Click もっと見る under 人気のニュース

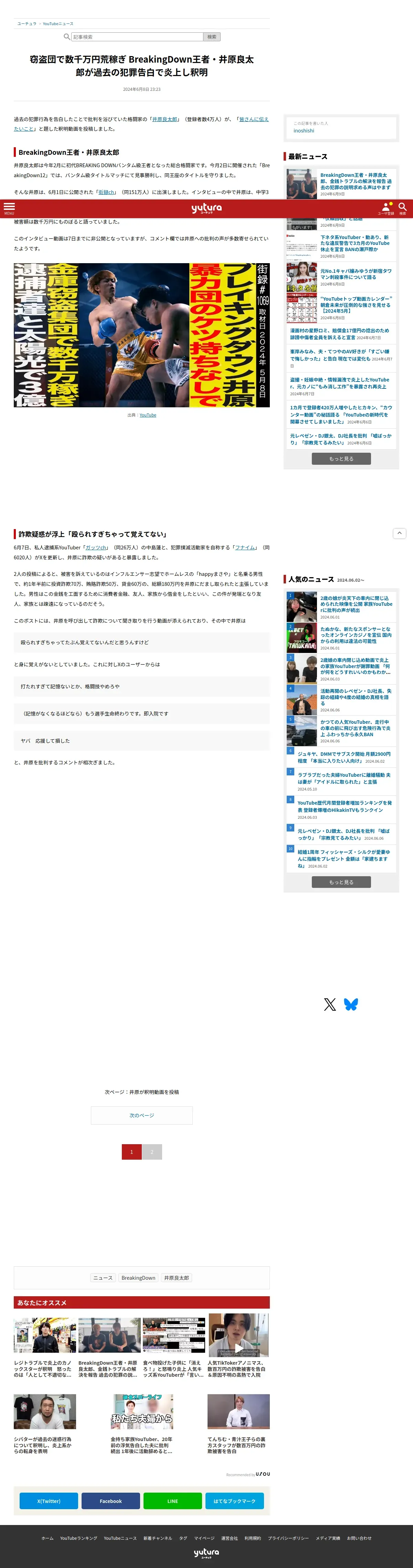point(341,882)
